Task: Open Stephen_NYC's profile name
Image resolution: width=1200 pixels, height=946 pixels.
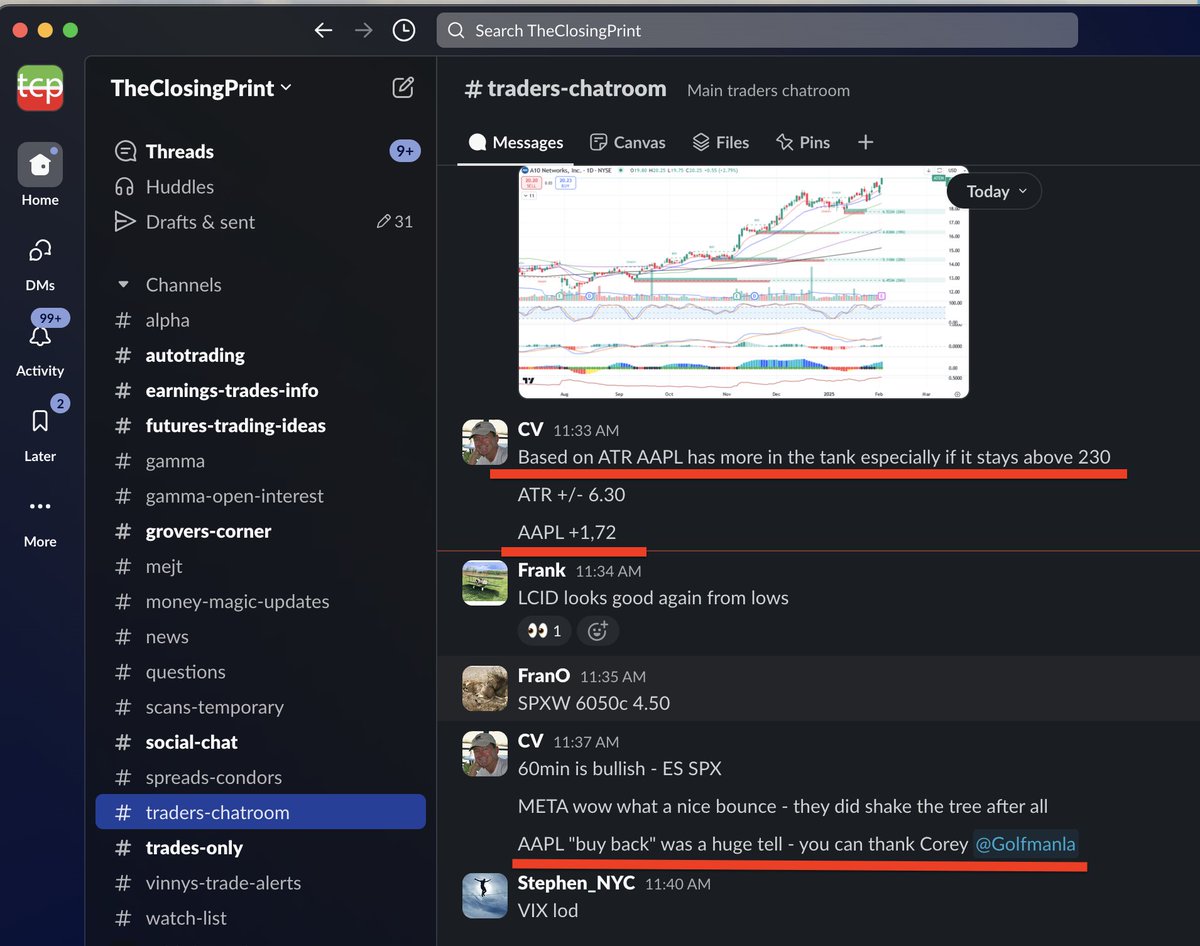Action: click(576, 883)
